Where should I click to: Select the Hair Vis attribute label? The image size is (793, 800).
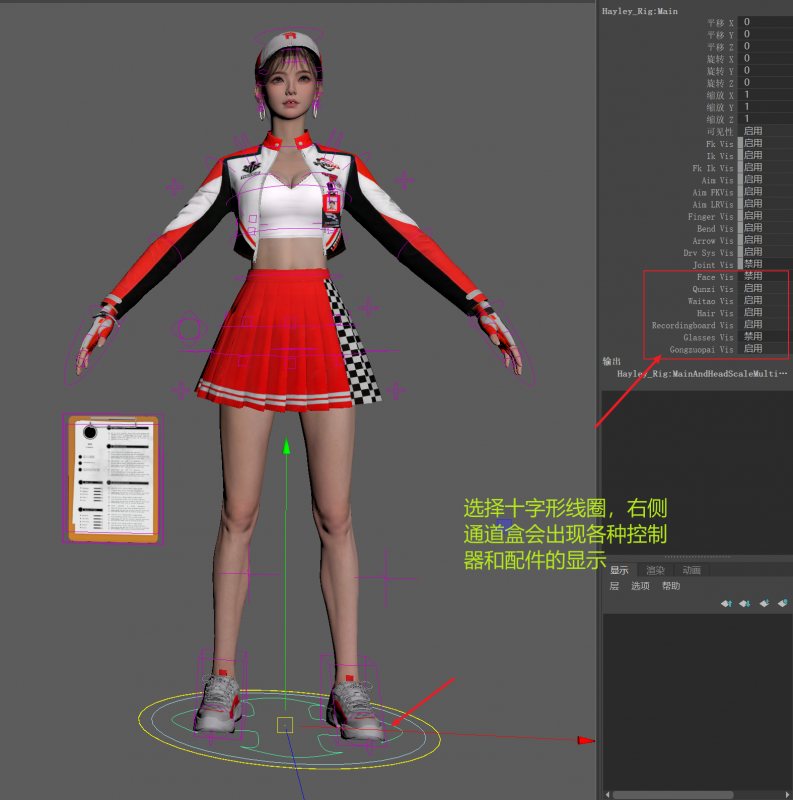[x=715, y=313]
